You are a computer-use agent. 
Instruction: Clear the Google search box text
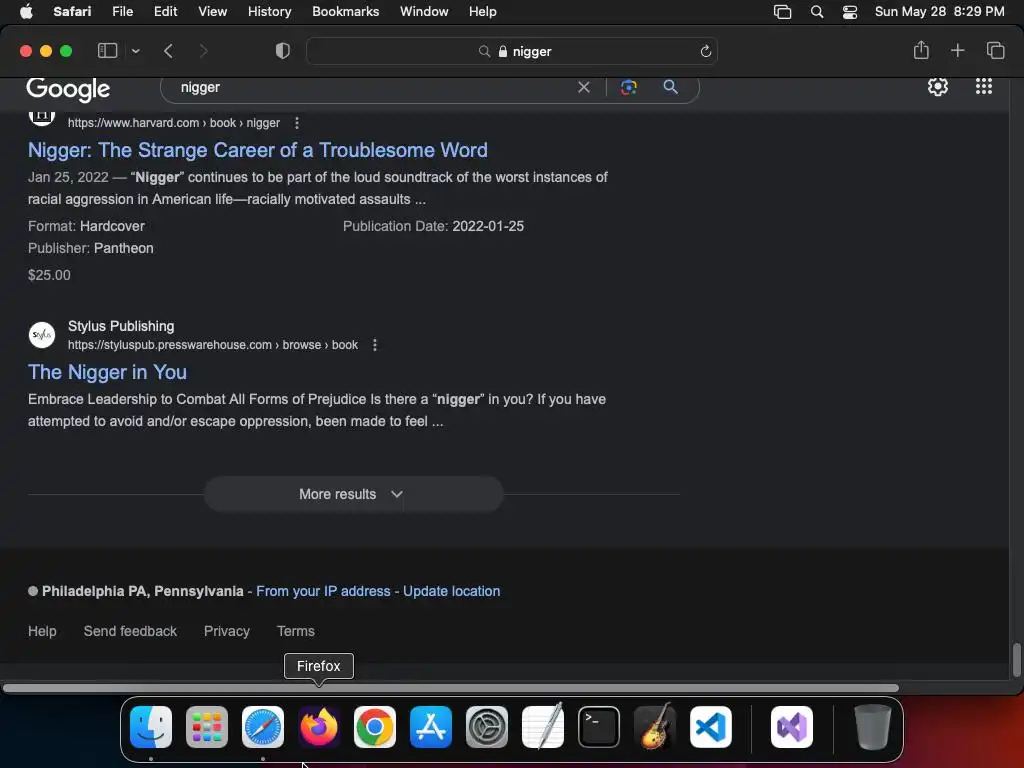tap(584, 88)
